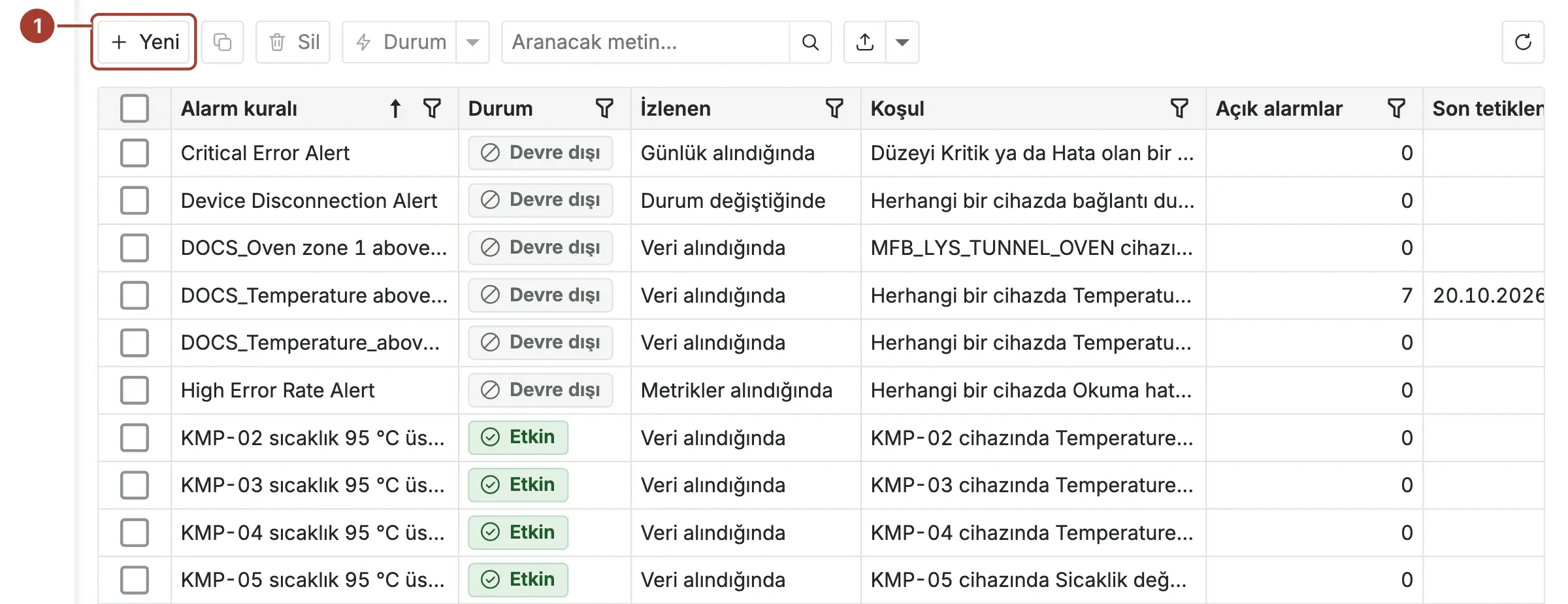Viewport: 1568px width, 604px height.
Task: Open the 'High Error Rate Alert' rule
Action: [x=278, y=390]
